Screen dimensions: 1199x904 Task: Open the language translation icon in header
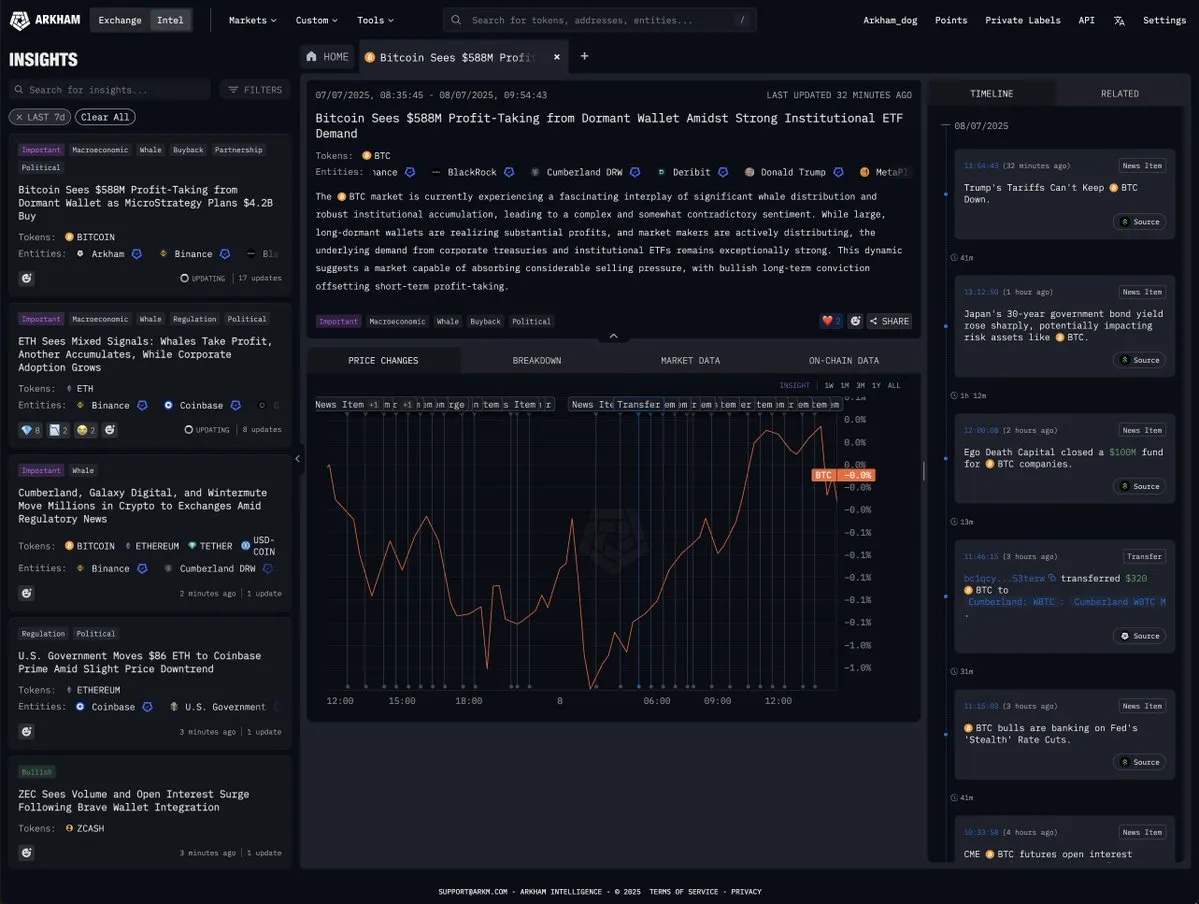[x=1119, y=21]
